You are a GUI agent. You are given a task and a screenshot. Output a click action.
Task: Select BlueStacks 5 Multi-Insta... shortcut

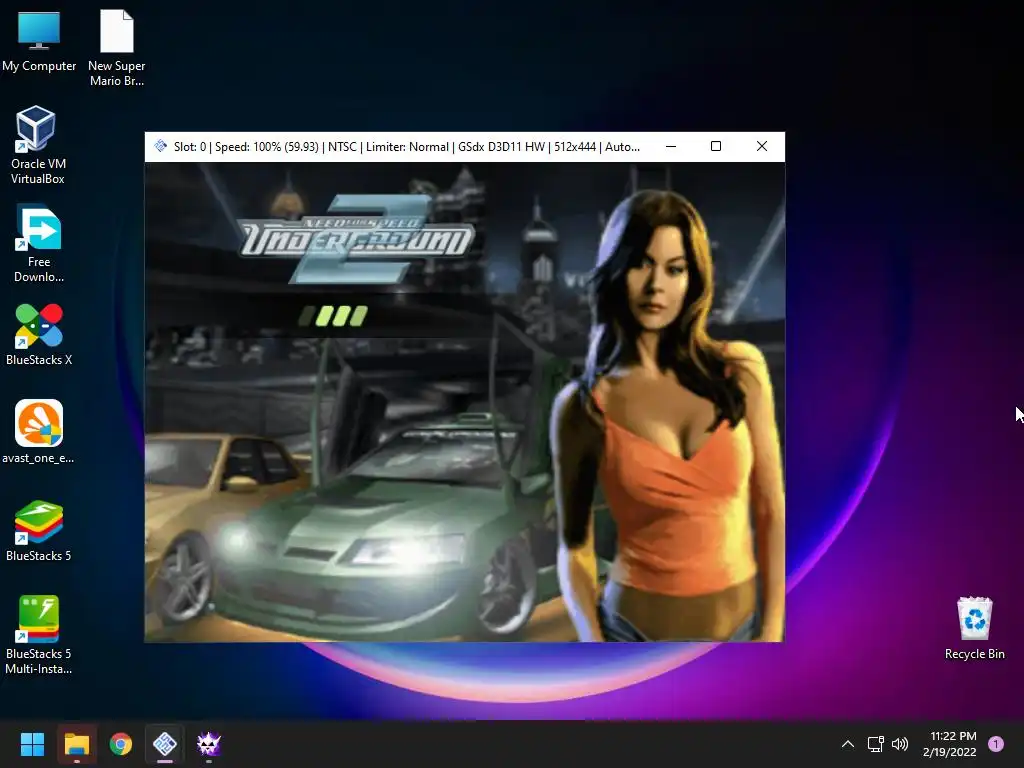[39, 635]
